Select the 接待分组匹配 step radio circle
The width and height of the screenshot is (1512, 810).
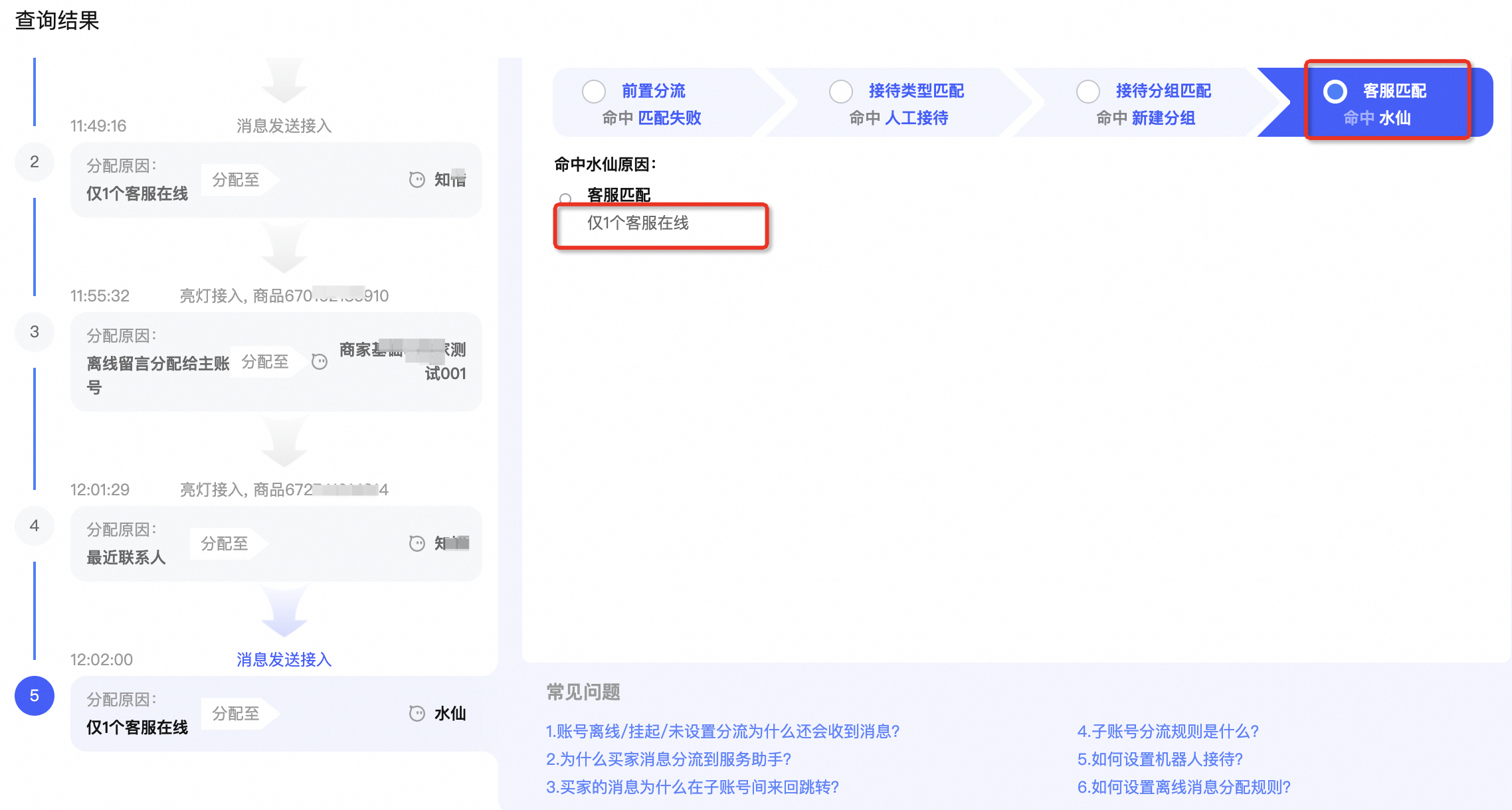(x=1087, y=92)
